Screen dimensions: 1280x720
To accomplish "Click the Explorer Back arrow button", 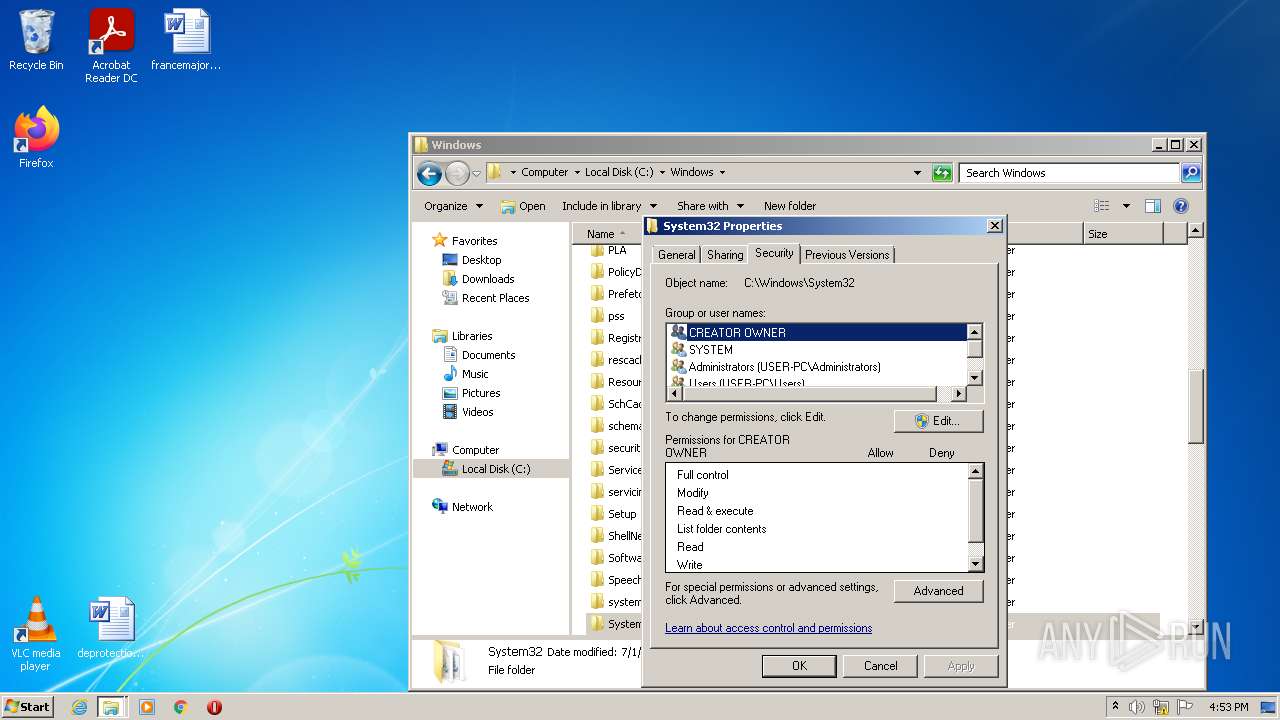I will tap(429, 174).
